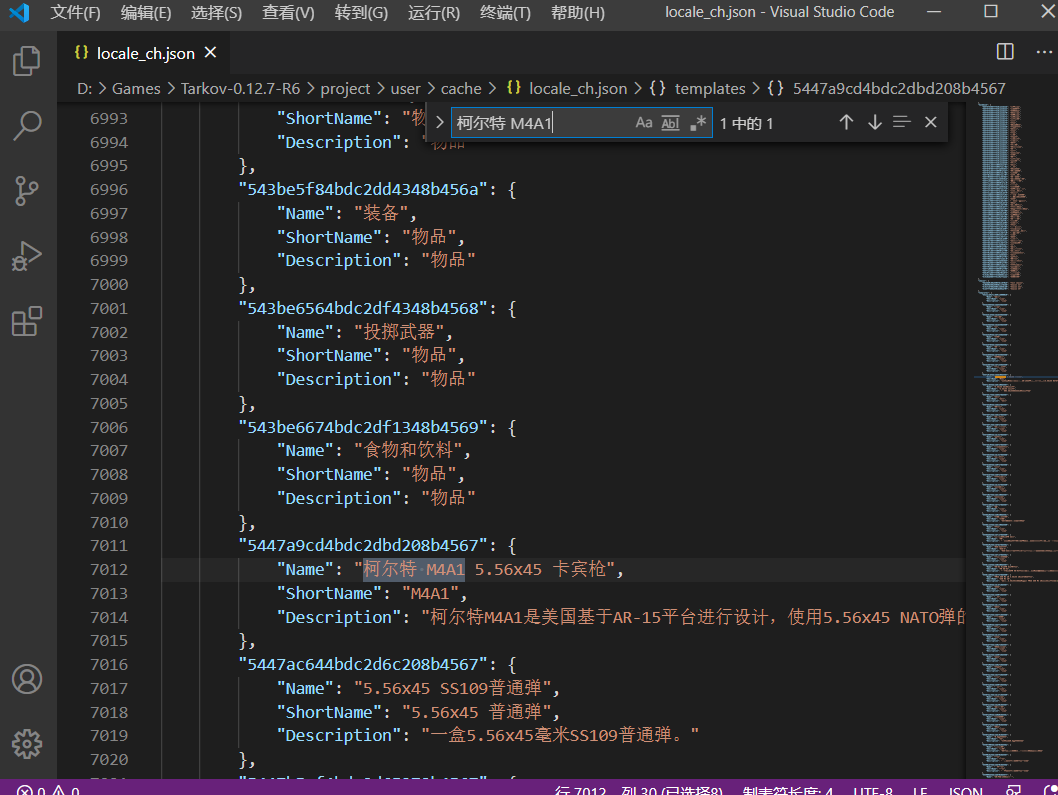This screenshot has height=795, width=1058.
Task: Open errors and warnings status item
Action: [48, 790]
